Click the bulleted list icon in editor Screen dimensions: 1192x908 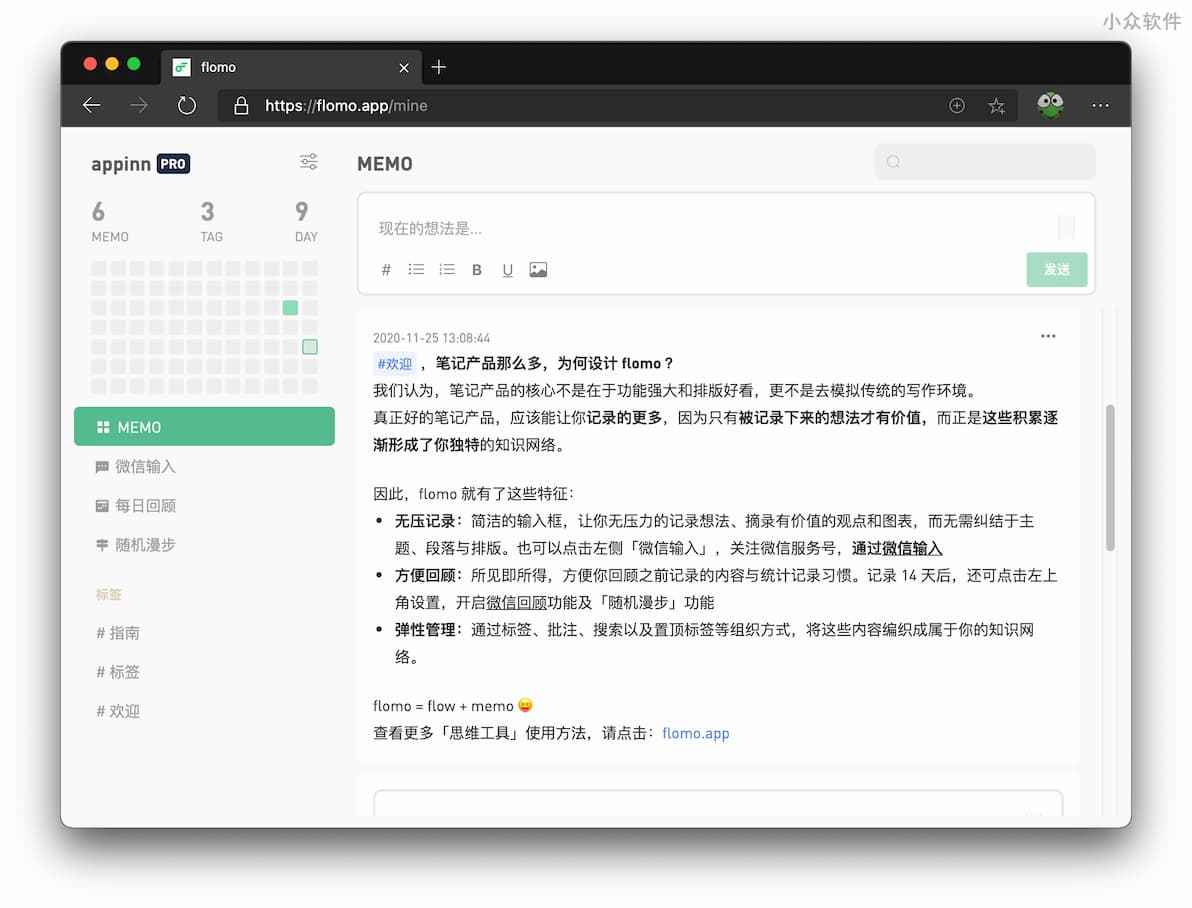416,270
